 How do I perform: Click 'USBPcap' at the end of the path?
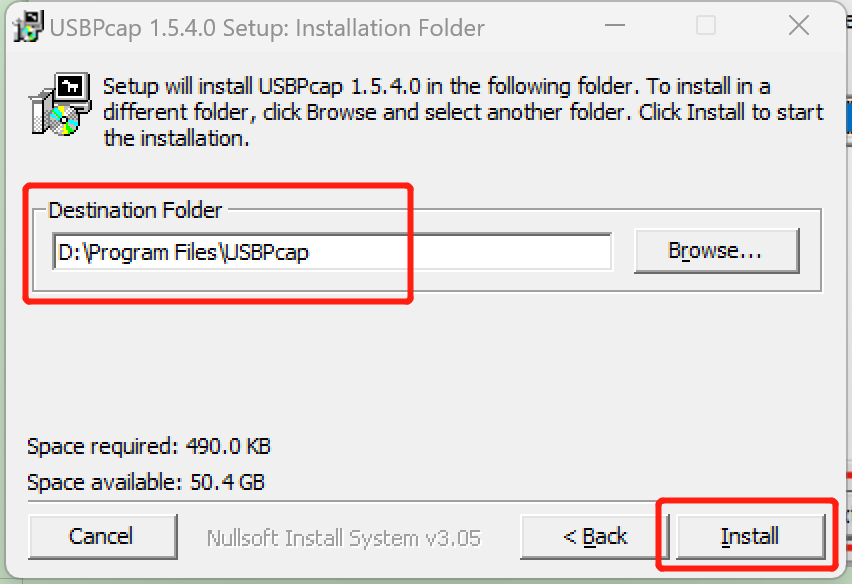(266, 252)
